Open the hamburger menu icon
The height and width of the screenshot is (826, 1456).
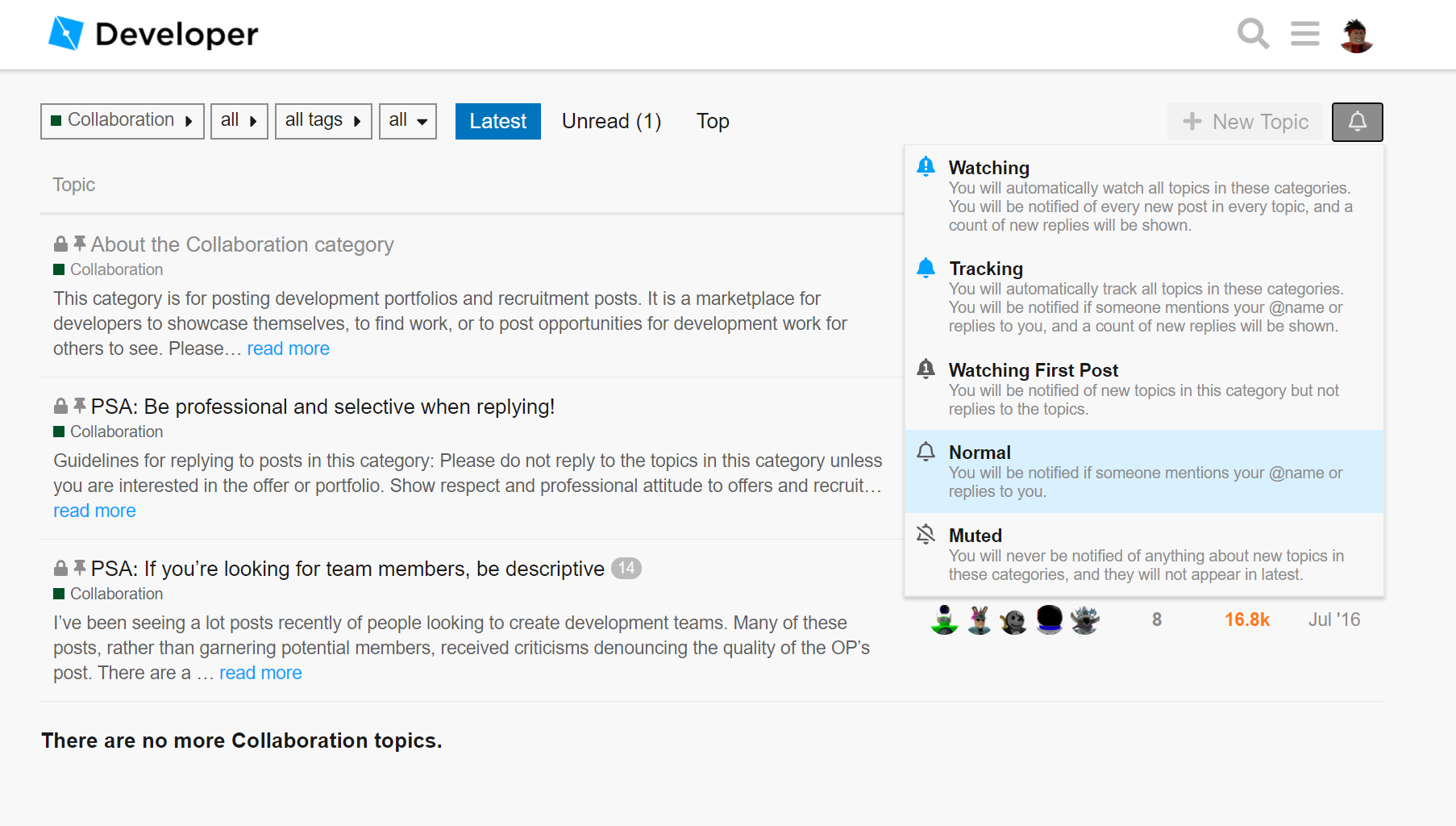point(1304,34)
